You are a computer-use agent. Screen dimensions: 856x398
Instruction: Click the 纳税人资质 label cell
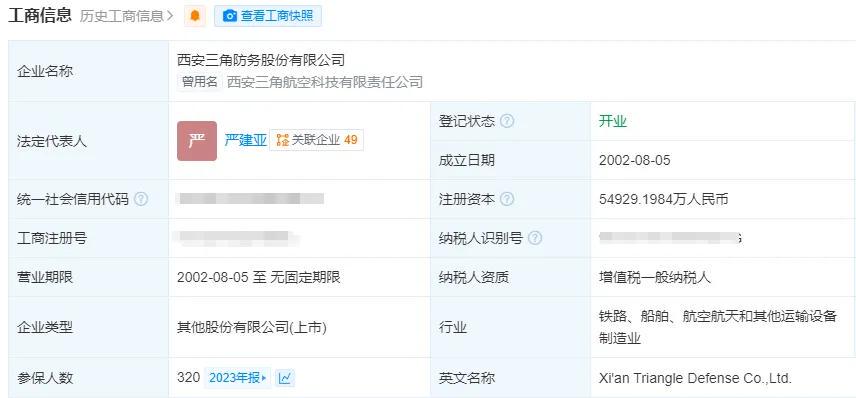[510, 277]
